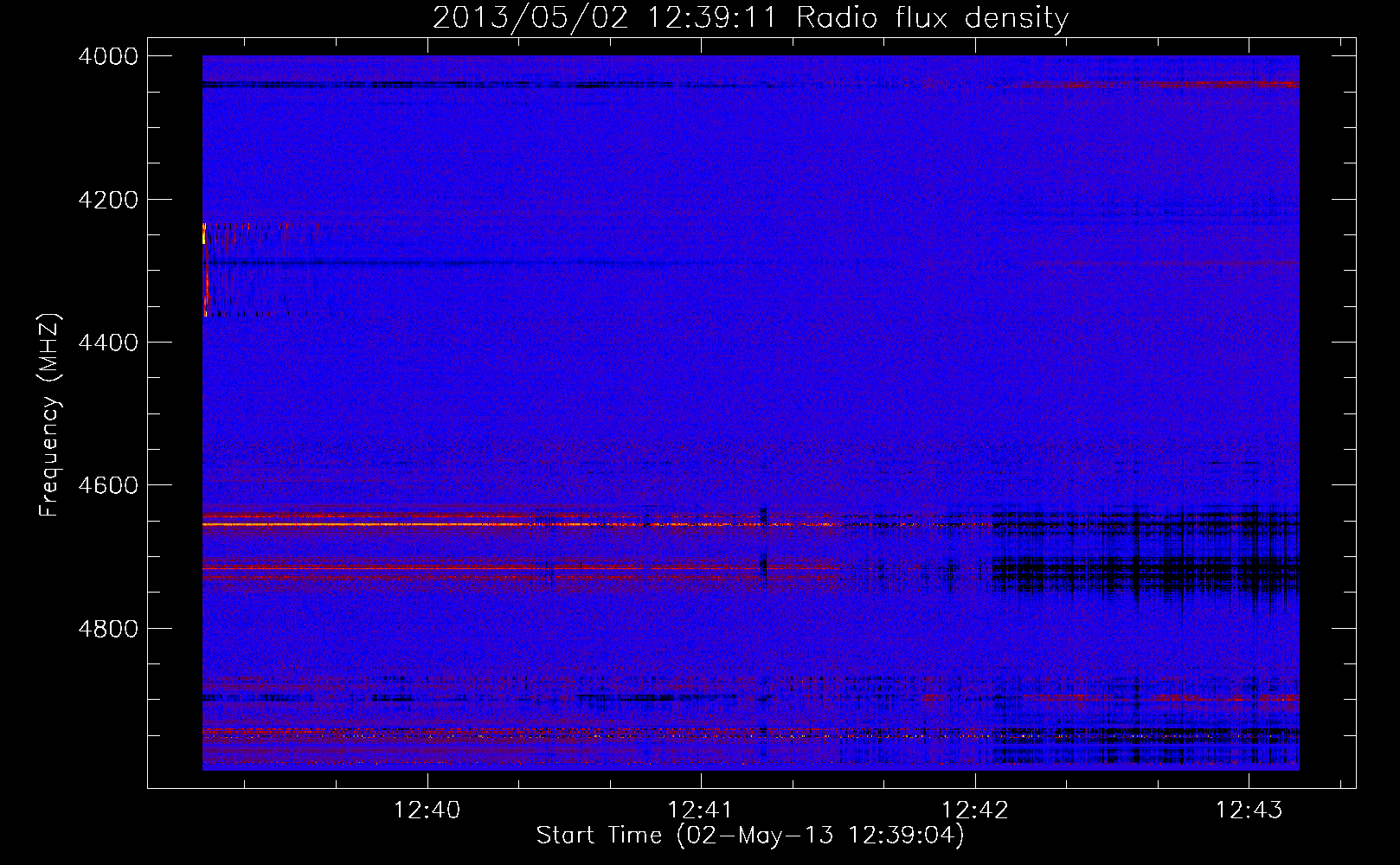Image resolution: width=1400 pixels, height=865 pixels.
Task: Click the plot title '2013/05/02 12:39:11 Radio flux density'
Action: tap(750, 18)
